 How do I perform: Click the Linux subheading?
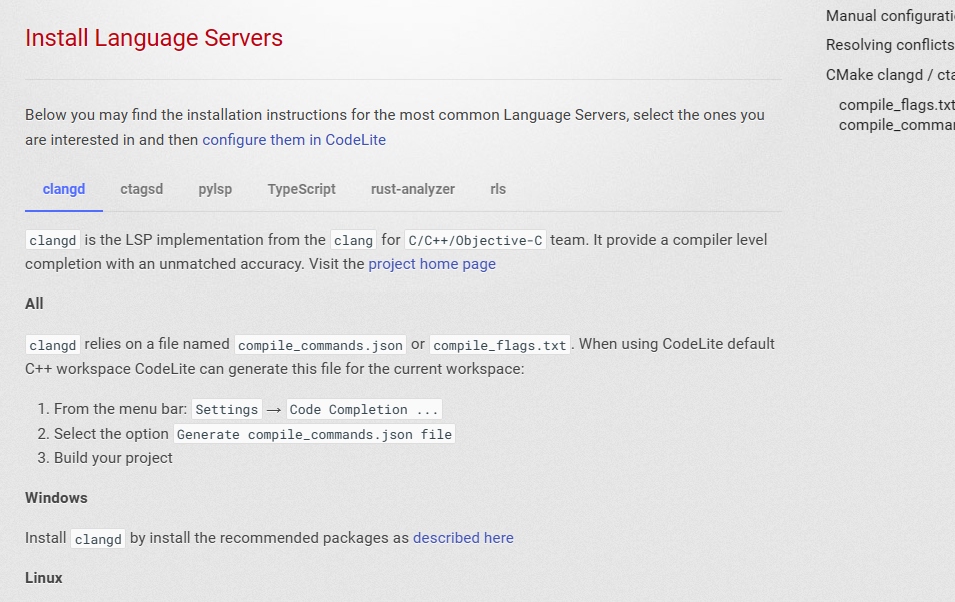click(44, 578)
